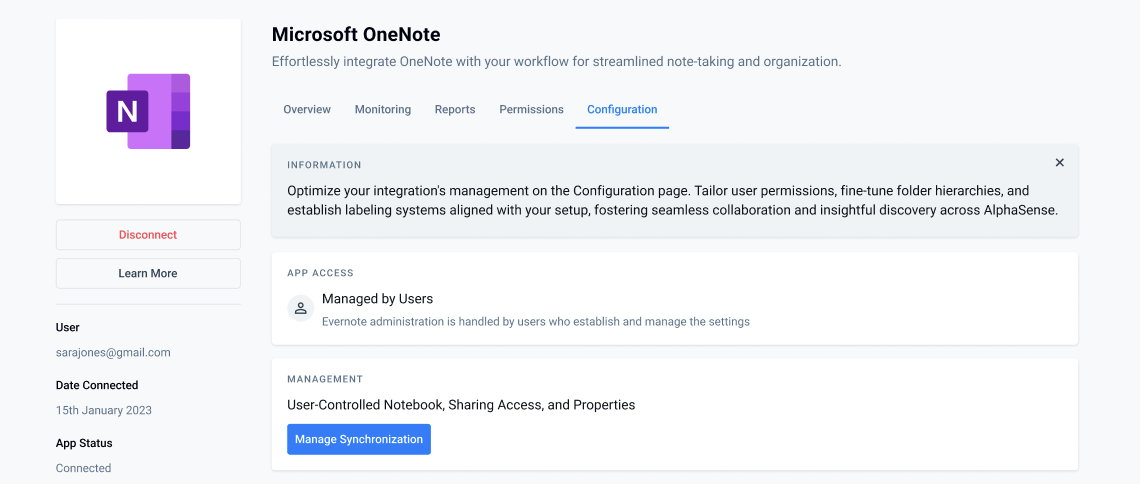
Task: Click the User-Controlled Notebook, Sharing Access text
Action: (x=461, y=405)
